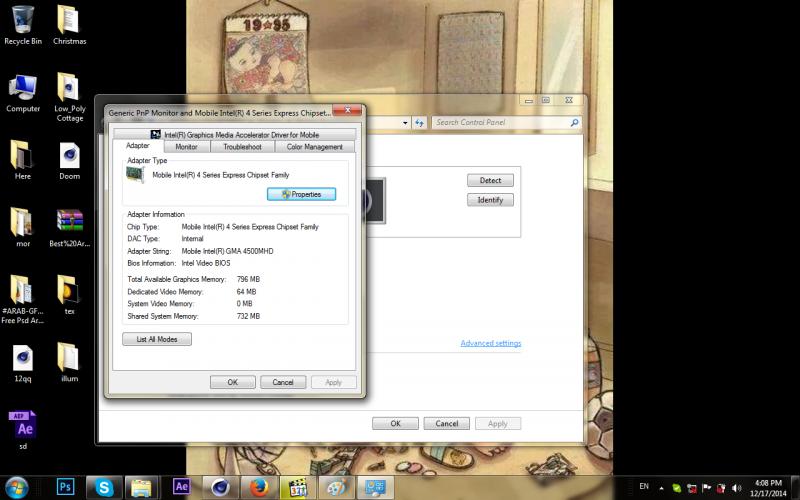The height and width of the screenshot is (500, 800).
Task: Open the Control Panel address bar dropdown arrow
Action: [x=405, y=123]
